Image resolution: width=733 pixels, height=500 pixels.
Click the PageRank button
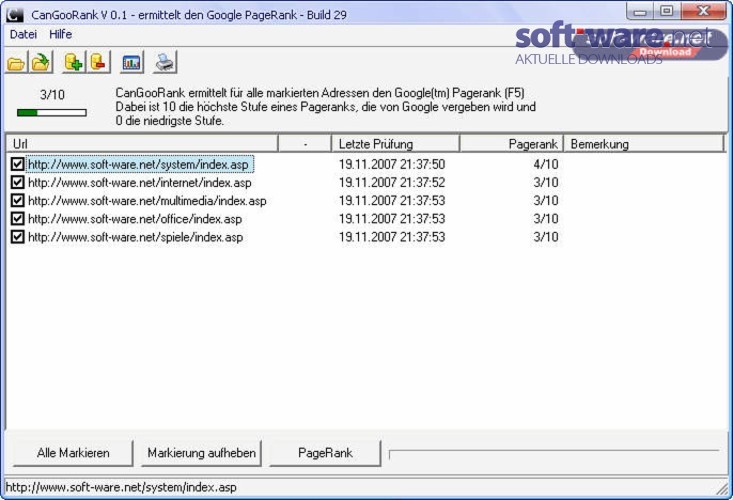pyautogui.click(x=325, y=453)
